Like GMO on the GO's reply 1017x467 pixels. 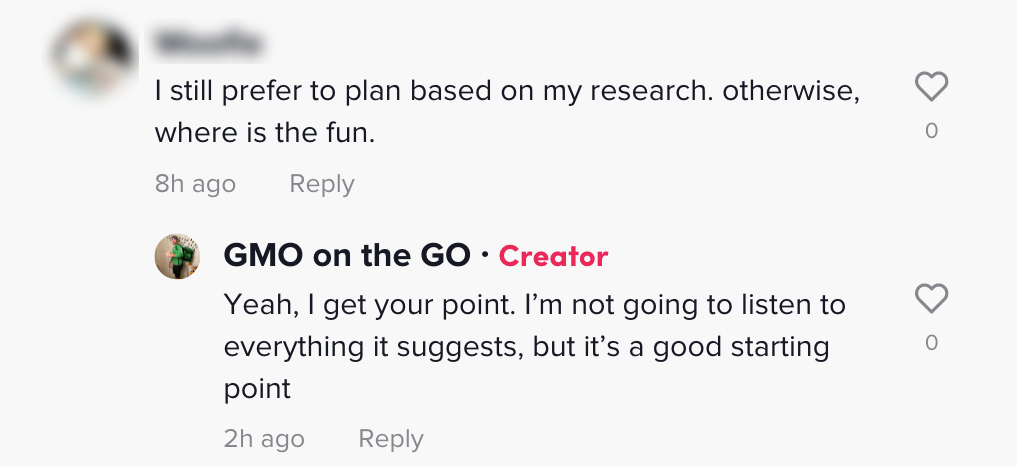(x=931, y=299)
